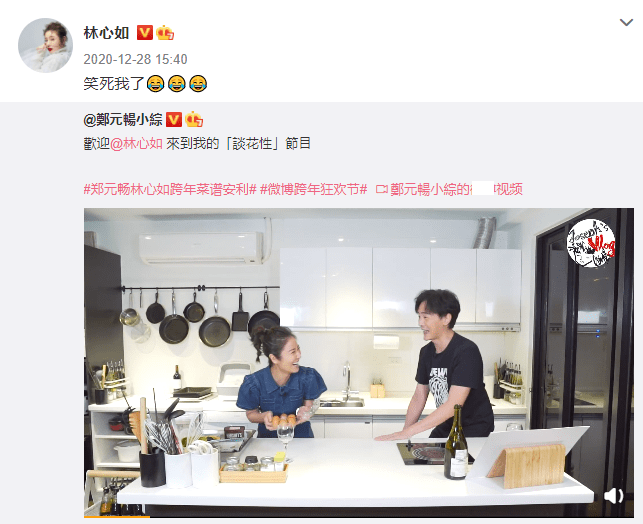643x524 pixels.
Task: Click the last laughing emoji in post
Action: [198, 84]
